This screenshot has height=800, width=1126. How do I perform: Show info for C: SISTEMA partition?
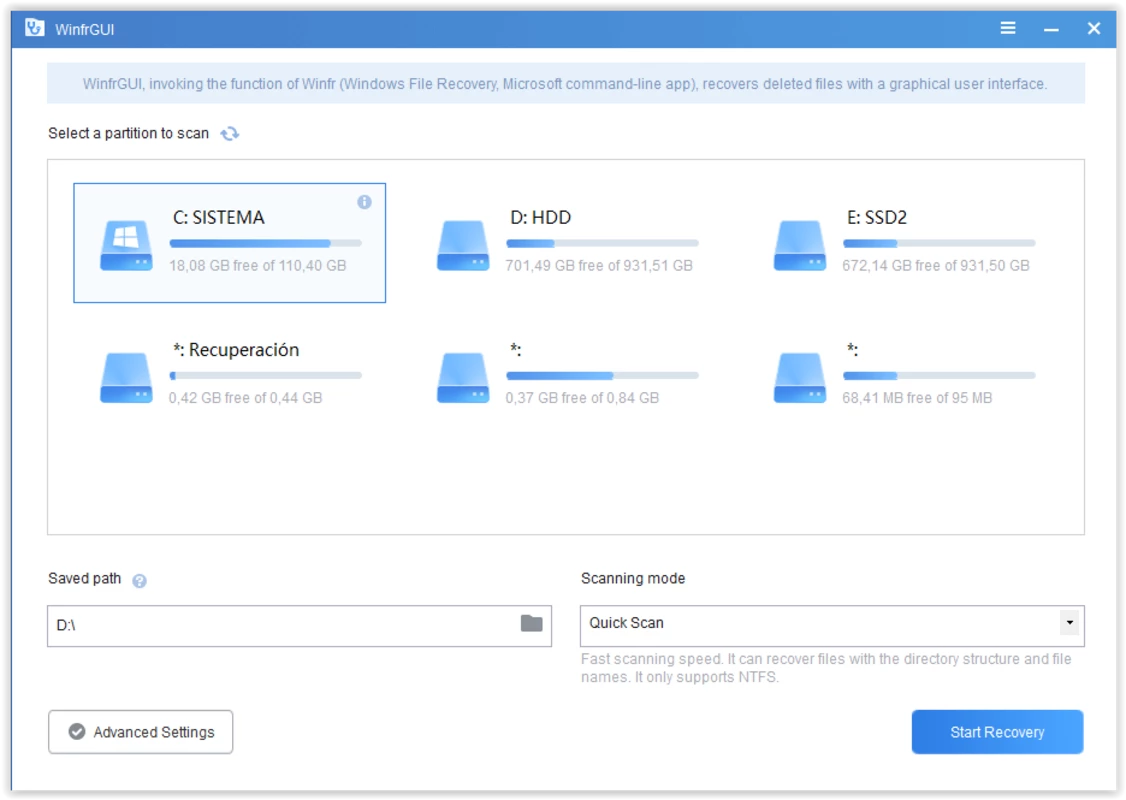[x=364, y=202]
